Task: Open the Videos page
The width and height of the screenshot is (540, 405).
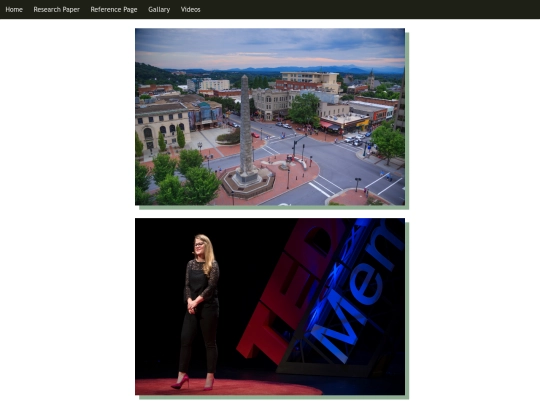Action: click(190, 10)
